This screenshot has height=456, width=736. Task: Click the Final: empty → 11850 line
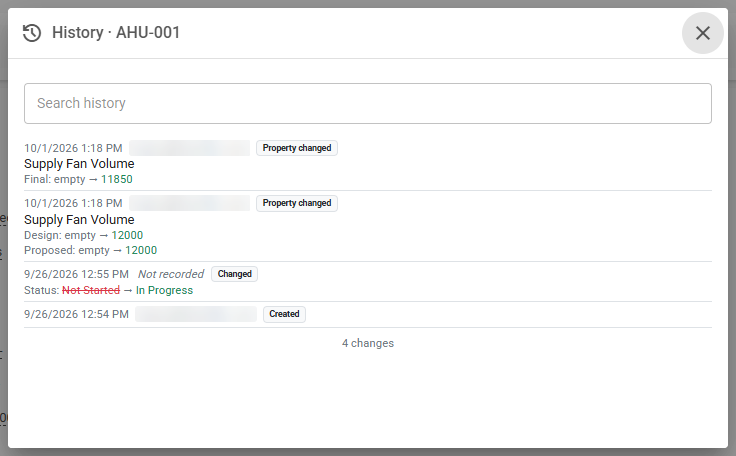point(78,179)
